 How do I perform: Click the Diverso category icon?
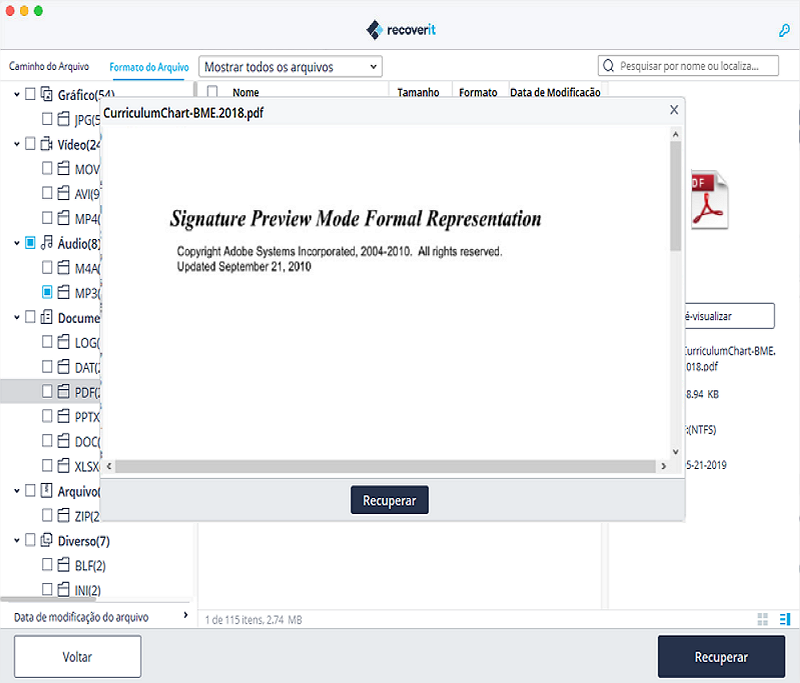tap(46, 540)
